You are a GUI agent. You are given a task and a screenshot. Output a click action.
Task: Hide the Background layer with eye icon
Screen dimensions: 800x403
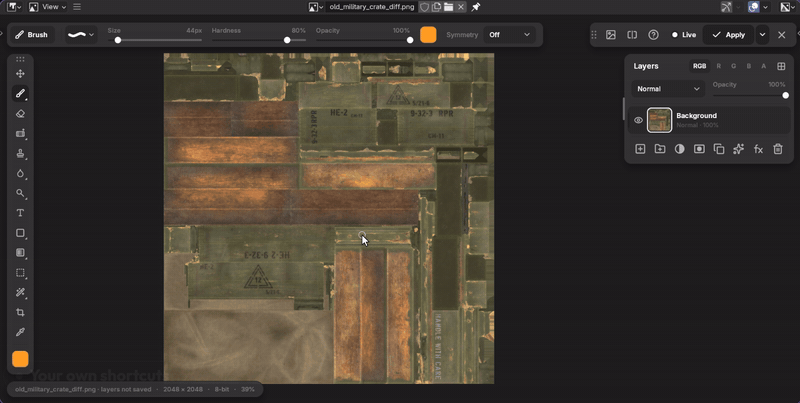coord(638,120)
